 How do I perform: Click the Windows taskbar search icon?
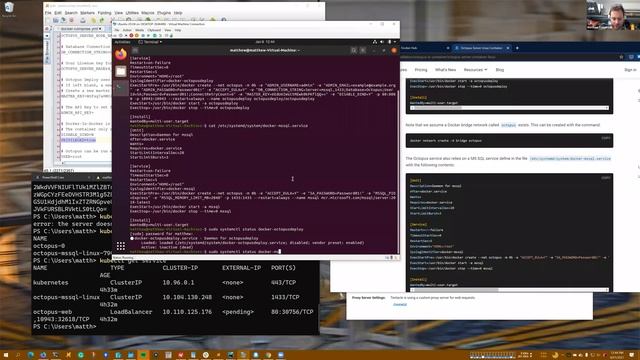pyautogui.click(x=18, y=355)
